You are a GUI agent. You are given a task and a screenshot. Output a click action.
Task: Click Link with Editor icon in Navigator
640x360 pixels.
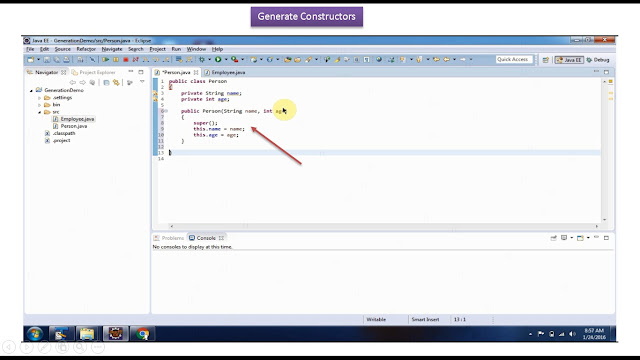(116, 82)
